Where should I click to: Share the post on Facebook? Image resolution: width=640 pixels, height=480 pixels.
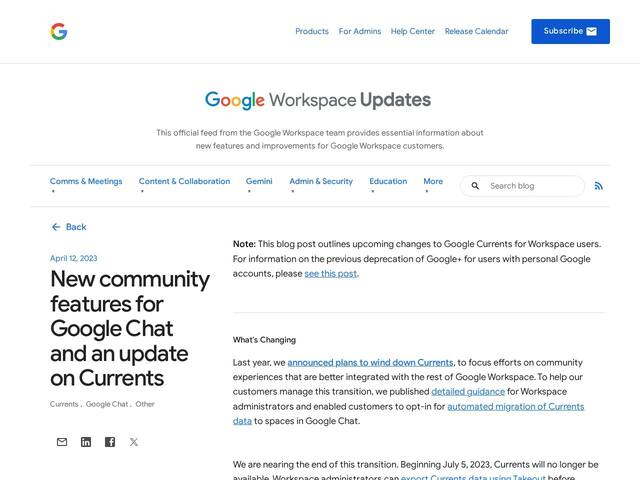[x=110, y=442]
